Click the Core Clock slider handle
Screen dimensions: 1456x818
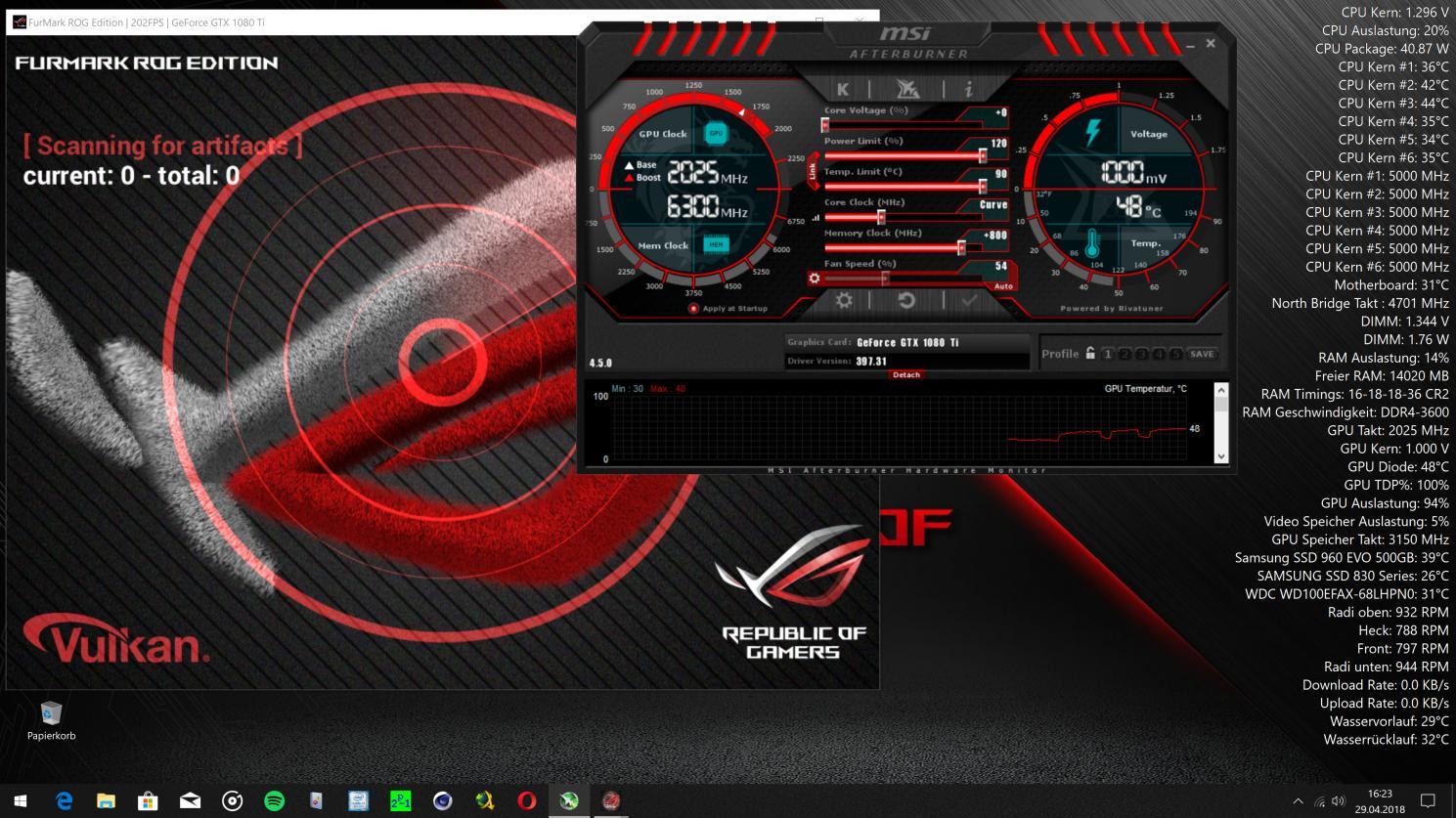[881, 217]
